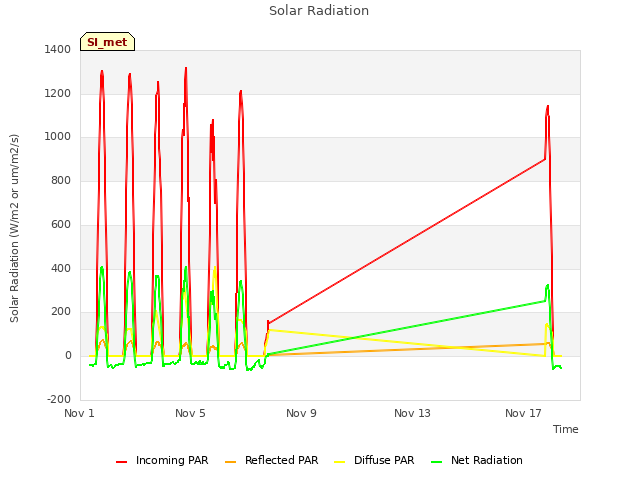
Task: Click the 400 y-axis tick label
Action: coord(61,269)
